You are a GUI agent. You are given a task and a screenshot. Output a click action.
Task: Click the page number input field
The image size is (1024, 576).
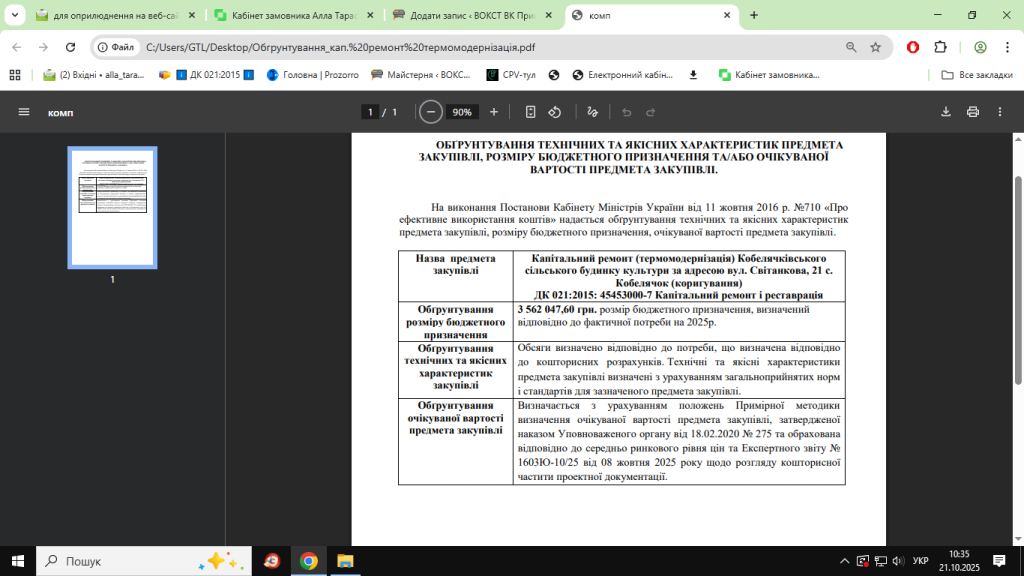coord(370,112)
